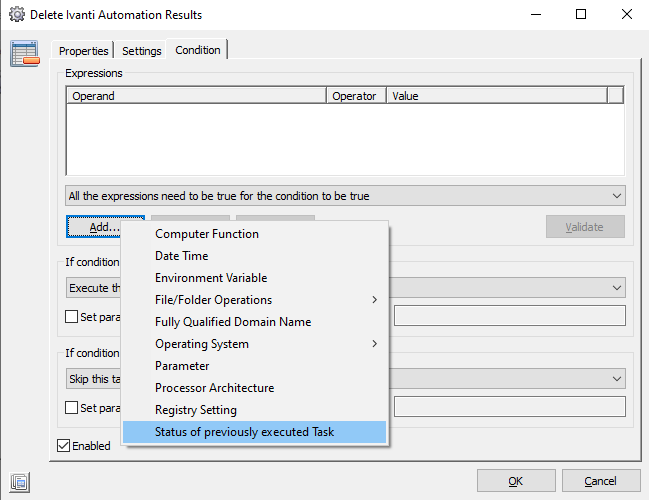Click the Value column header
Screen dimensions: 649x500
497,96
